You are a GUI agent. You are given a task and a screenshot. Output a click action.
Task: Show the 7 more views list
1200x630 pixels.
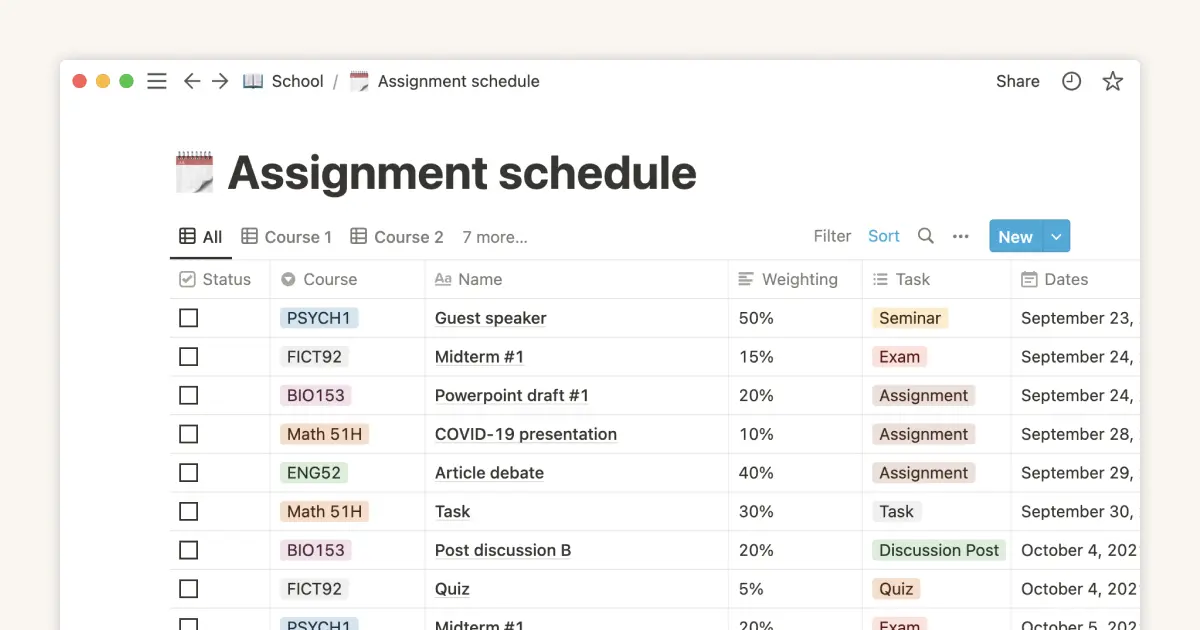(495, 237)
